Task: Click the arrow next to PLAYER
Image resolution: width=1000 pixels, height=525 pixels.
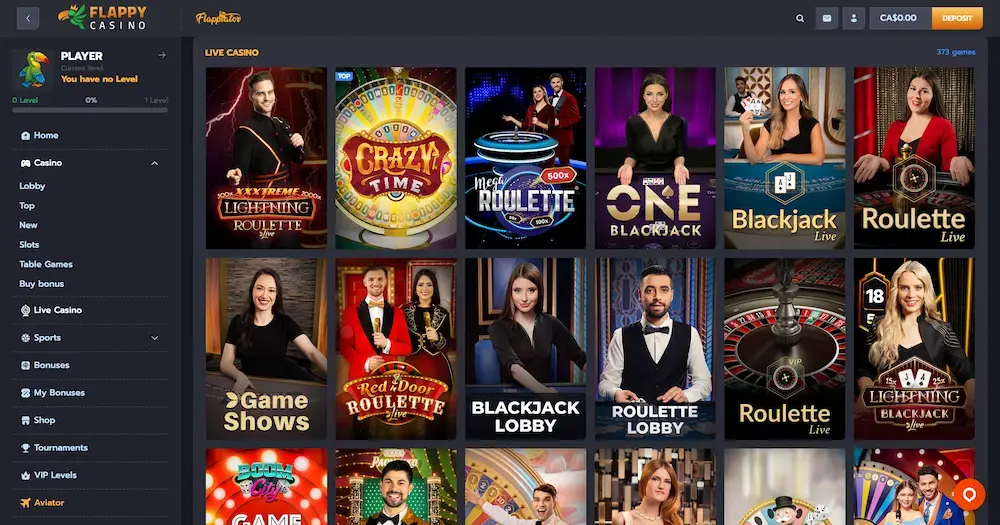Action: coord(162,55)
